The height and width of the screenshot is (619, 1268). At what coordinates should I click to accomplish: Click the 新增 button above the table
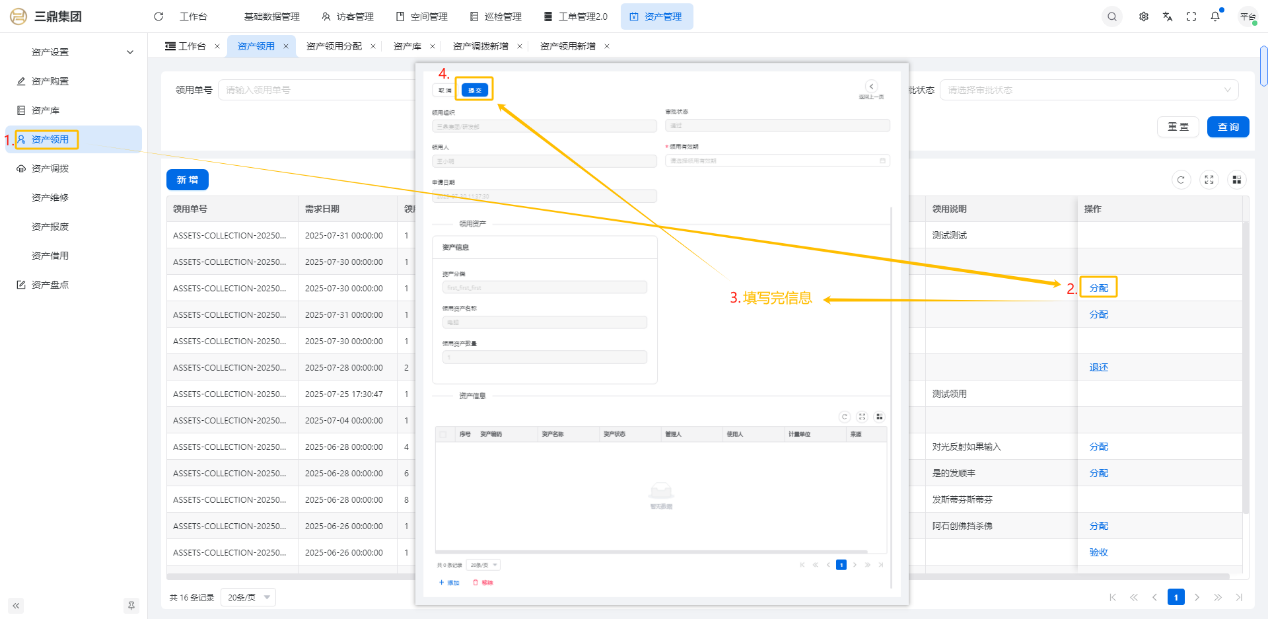187,180
